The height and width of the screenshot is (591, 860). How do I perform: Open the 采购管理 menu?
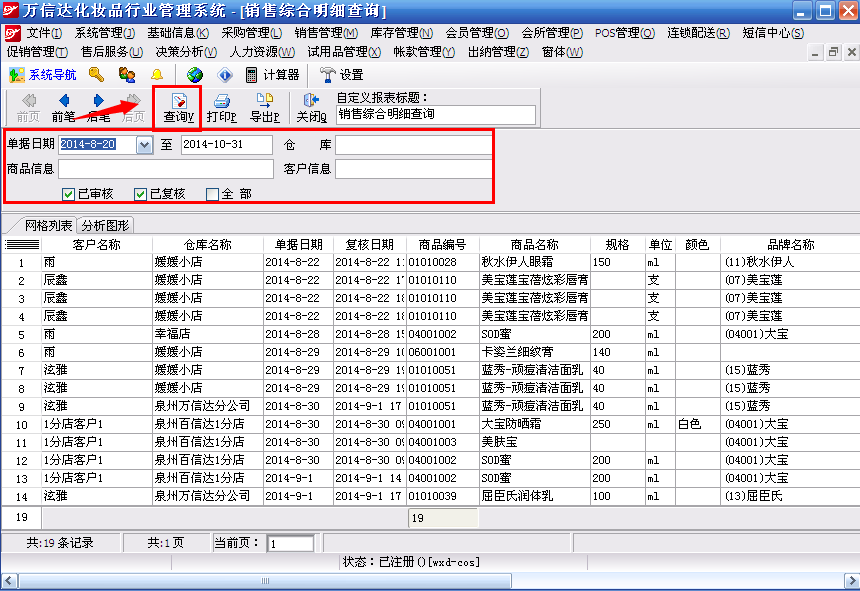(x=251, y=33)
